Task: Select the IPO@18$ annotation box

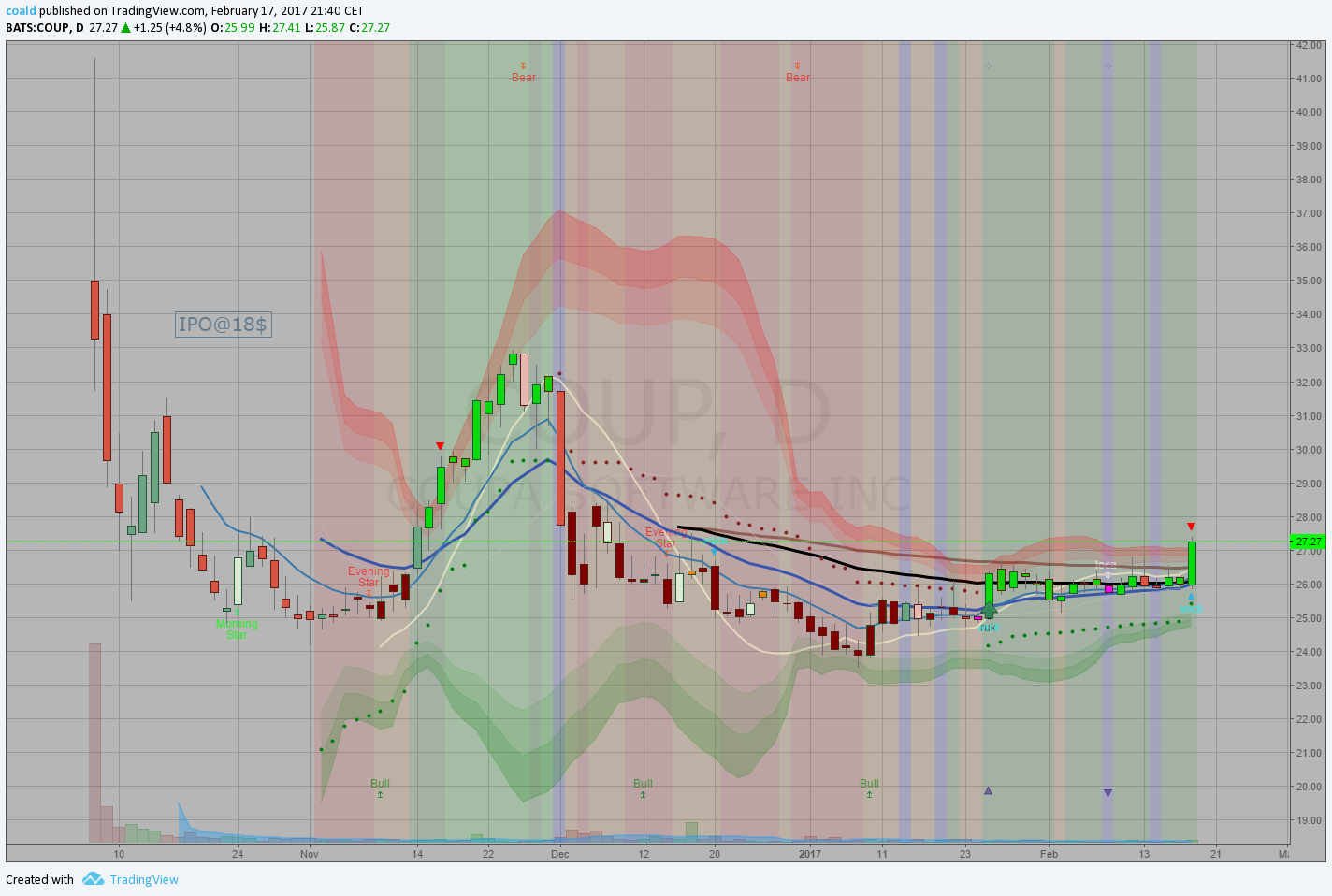Action: [223, 325]
